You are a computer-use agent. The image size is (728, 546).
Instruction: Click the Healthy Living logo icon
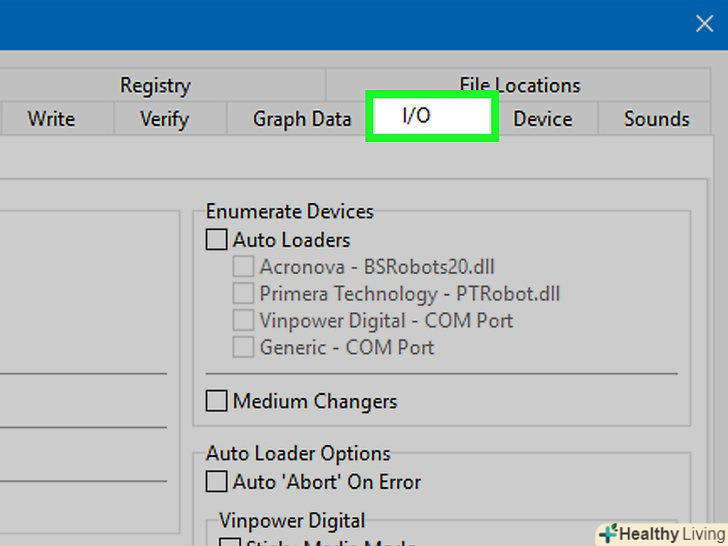pos(607,534)
